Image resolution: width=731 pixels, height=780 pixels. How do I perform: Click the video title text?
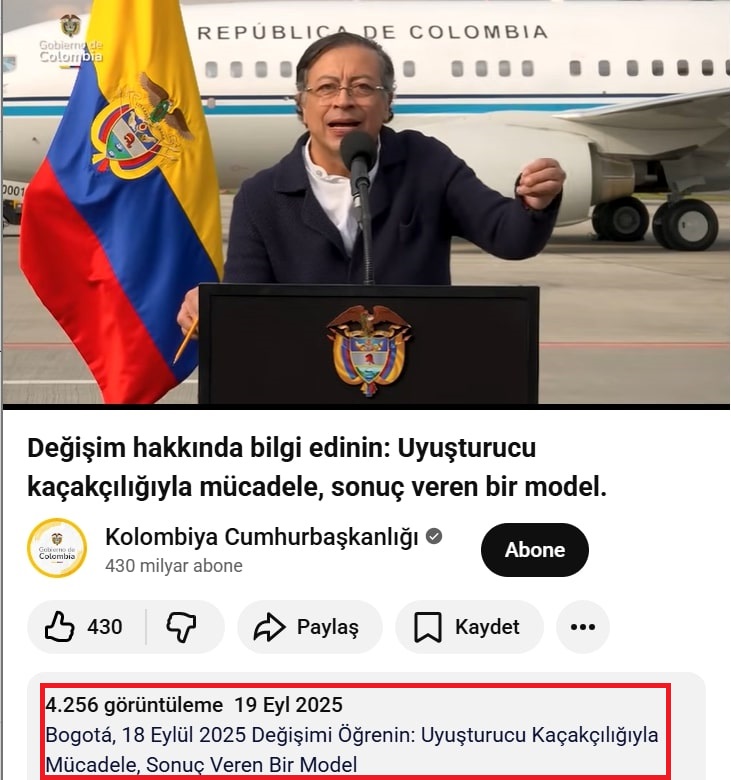(x=317, y=467)
